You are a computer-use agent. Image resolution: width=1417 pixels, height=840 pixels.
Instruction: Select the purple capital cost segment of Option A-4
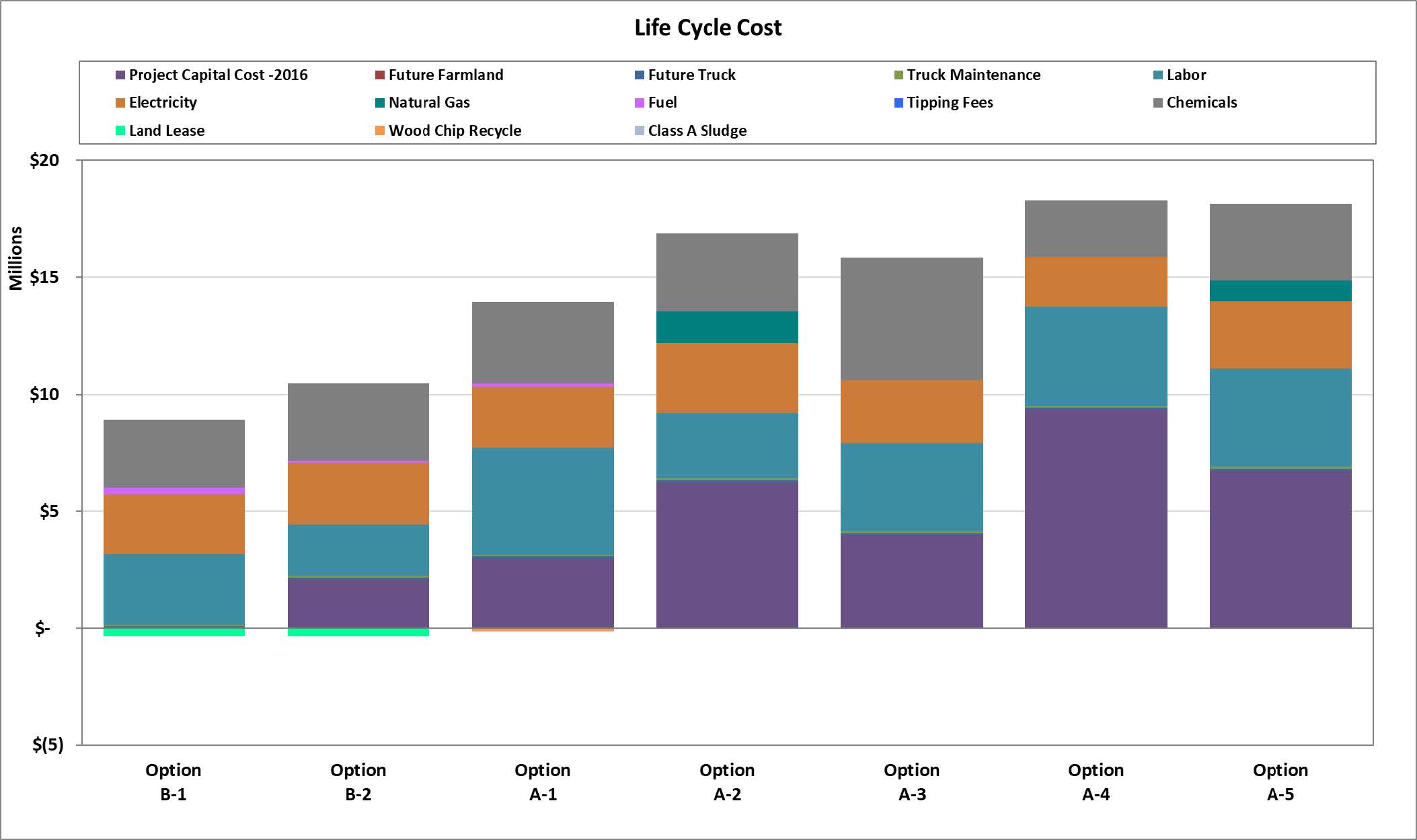[1096, 518]
